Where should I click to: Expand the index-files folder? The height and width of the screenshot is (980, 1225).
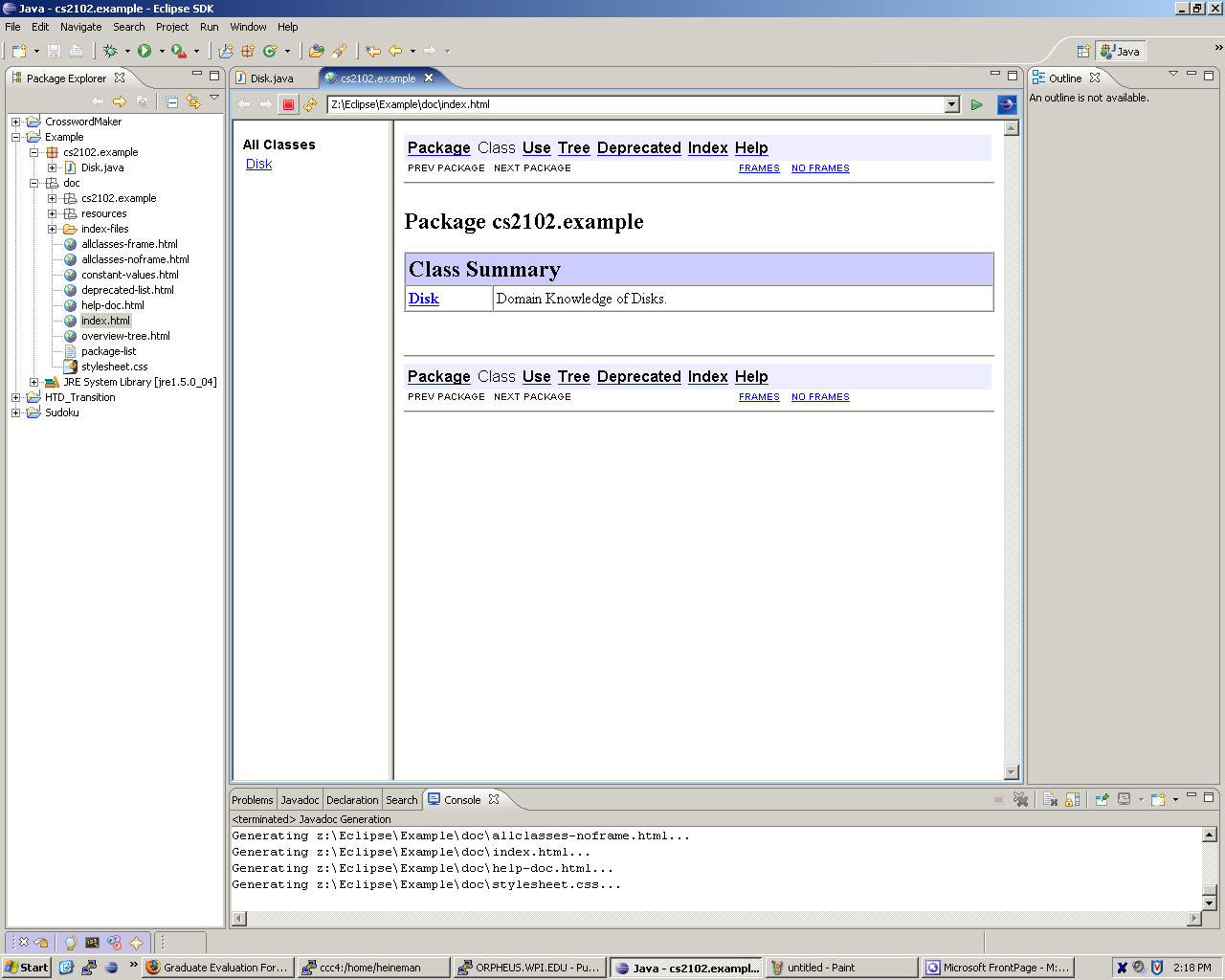point(52,229)
